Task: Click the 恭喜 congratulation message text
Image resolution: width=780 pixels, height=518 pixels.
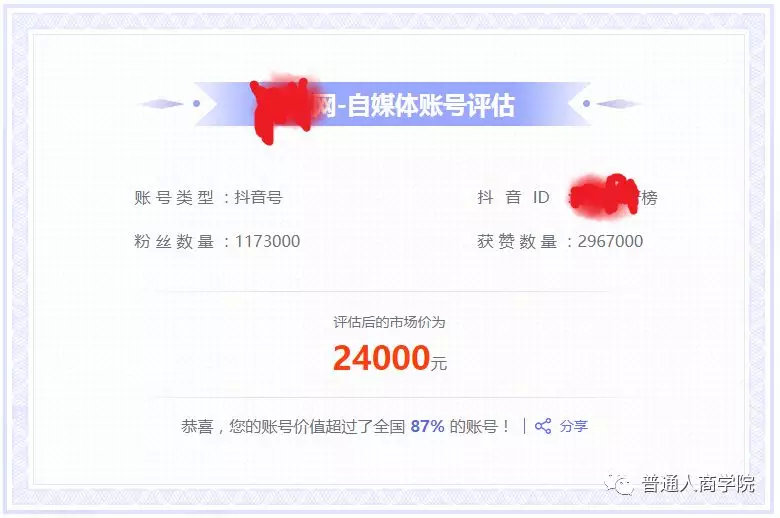Action: 345,426
